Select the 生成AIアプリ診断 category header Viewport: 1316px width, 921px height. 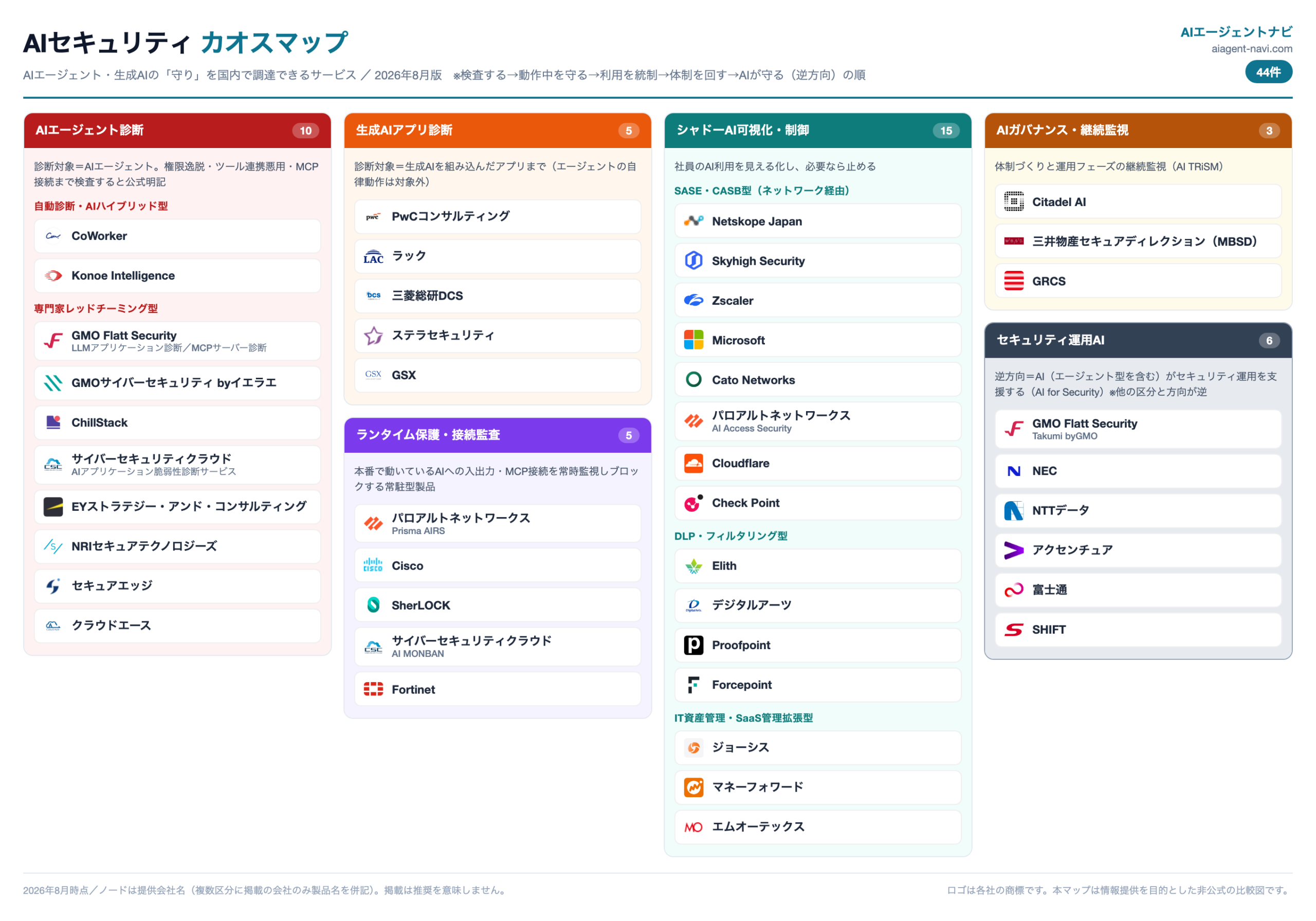pyautogui.click(x=498, y=131)
